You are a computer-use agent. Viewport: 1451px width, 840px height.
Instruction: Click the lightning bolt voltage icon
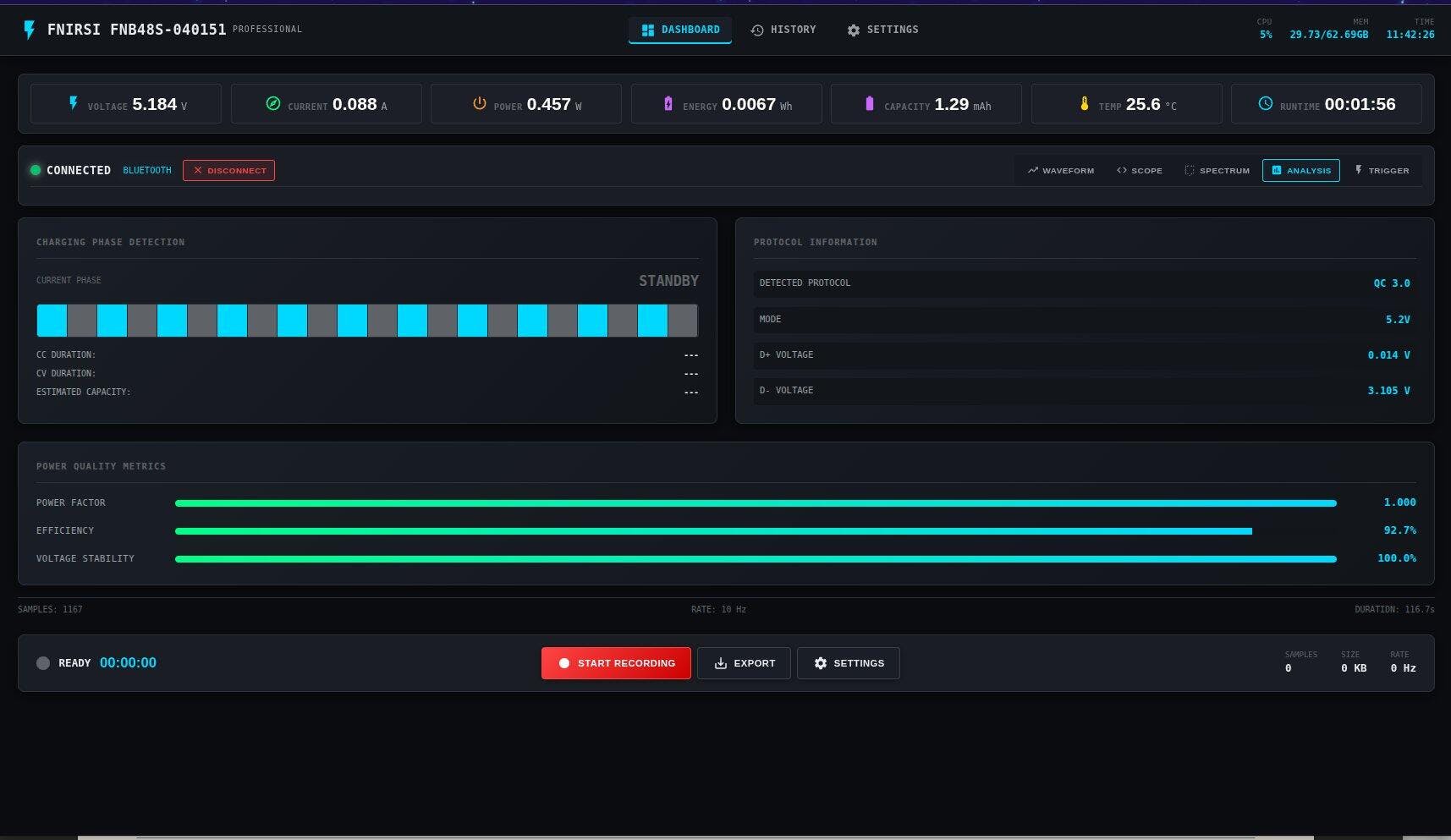(x=74, y=103)
